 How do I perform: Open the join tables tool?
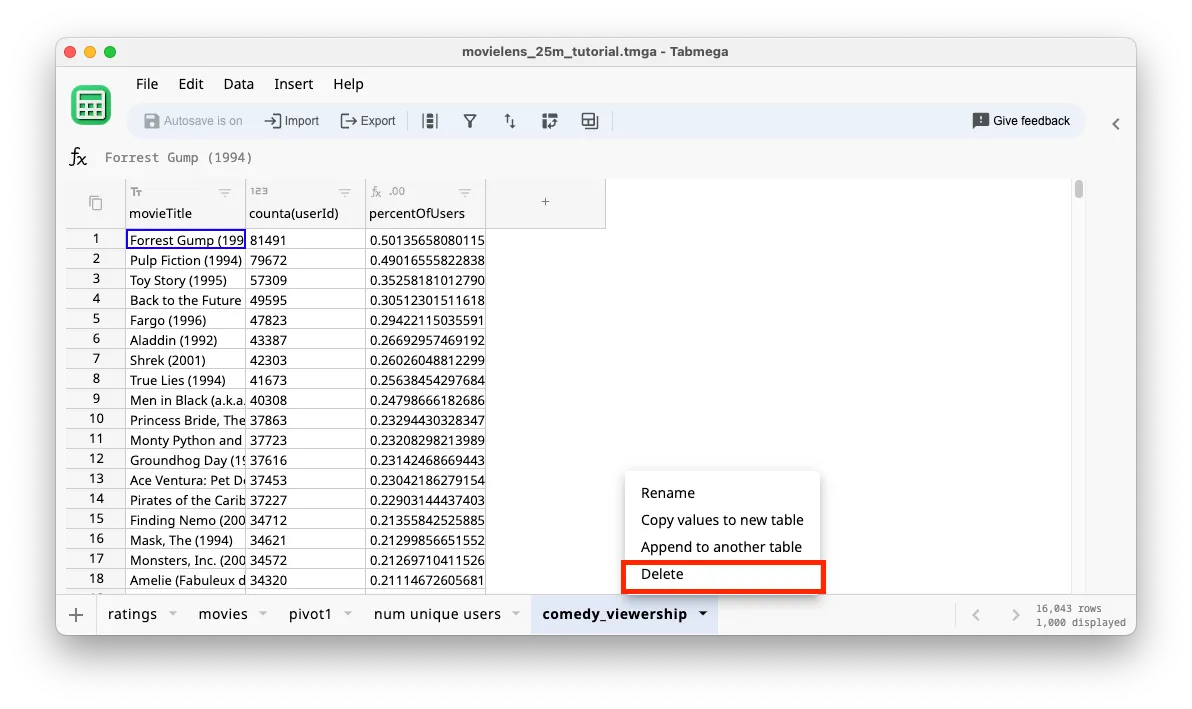pos(589,120)
